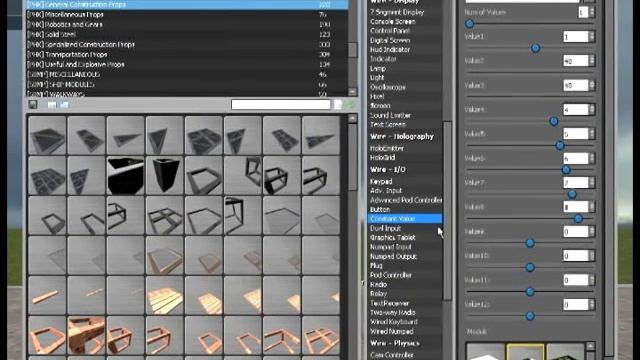Select the first grey grid panel thumbnail

pyautogui.click(x=47, y=135)
